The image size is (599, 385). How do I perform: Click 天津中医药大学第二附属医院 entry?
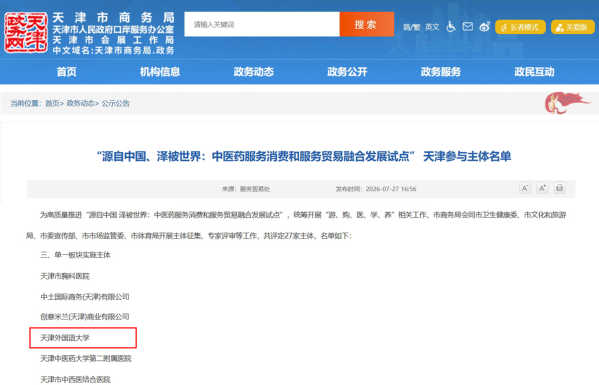(86, 358)
